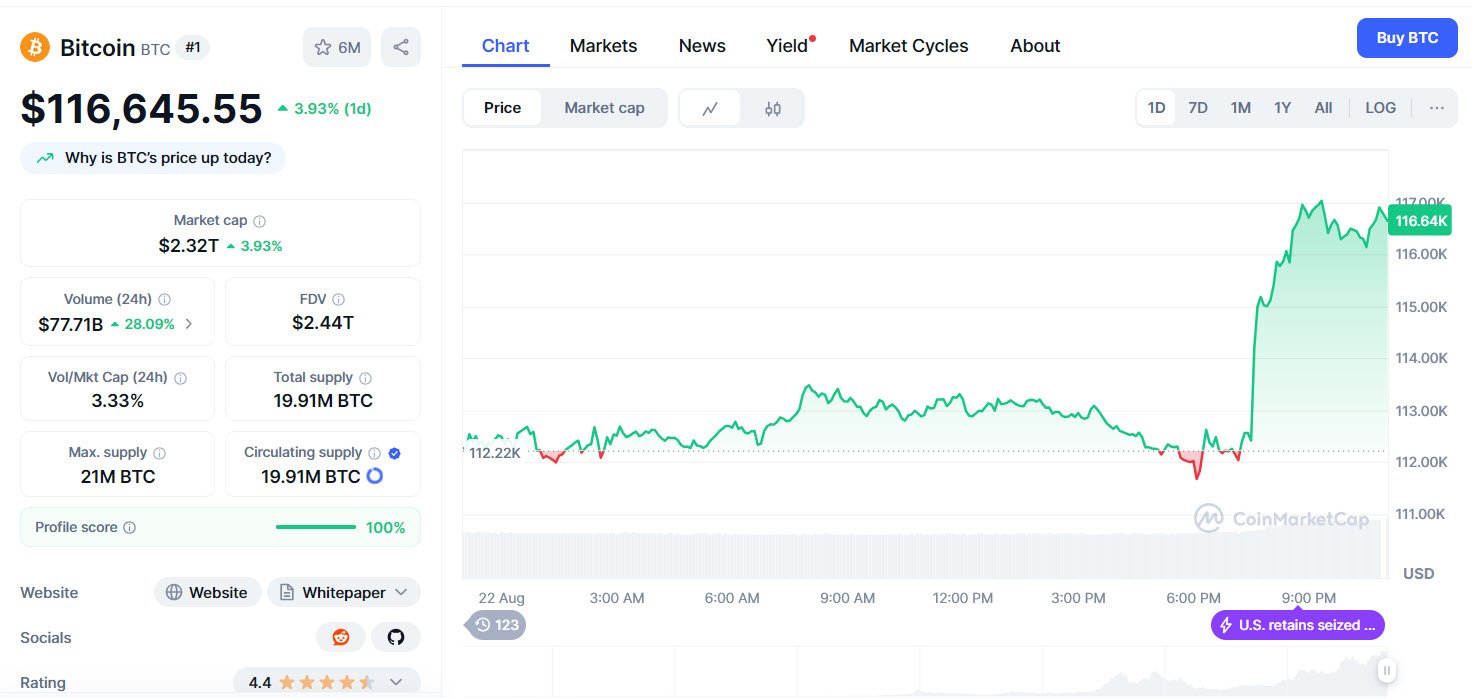
Task: Open the three-dots more chart options
Action: coord(1437,108)
